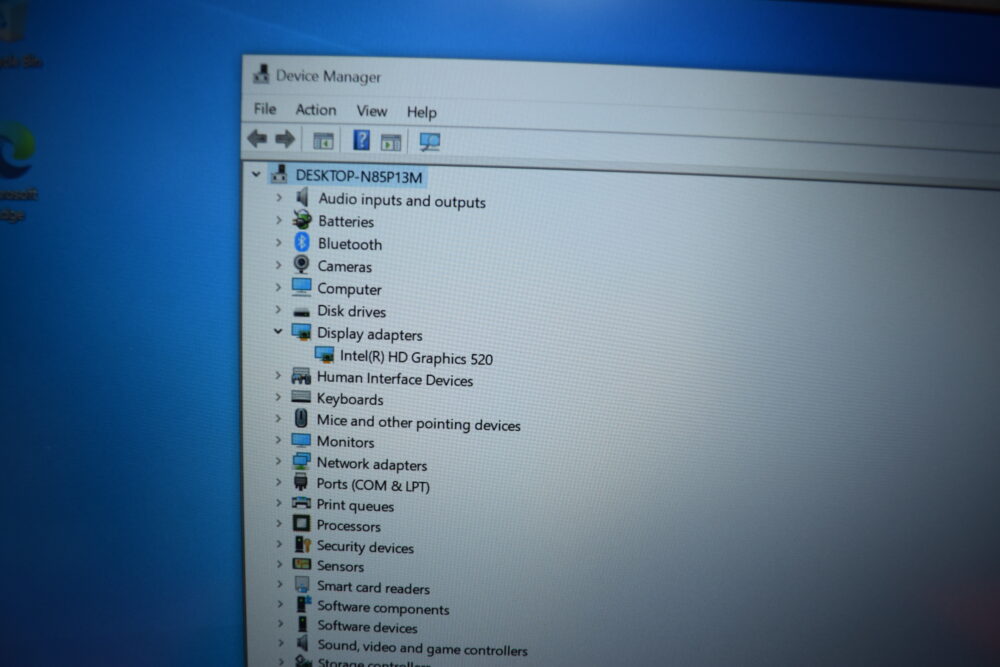Viewport: 1000px width, 667px height.
Task: Click the Sound, video and game controllers icon
Action: click(x=303, y=643)
